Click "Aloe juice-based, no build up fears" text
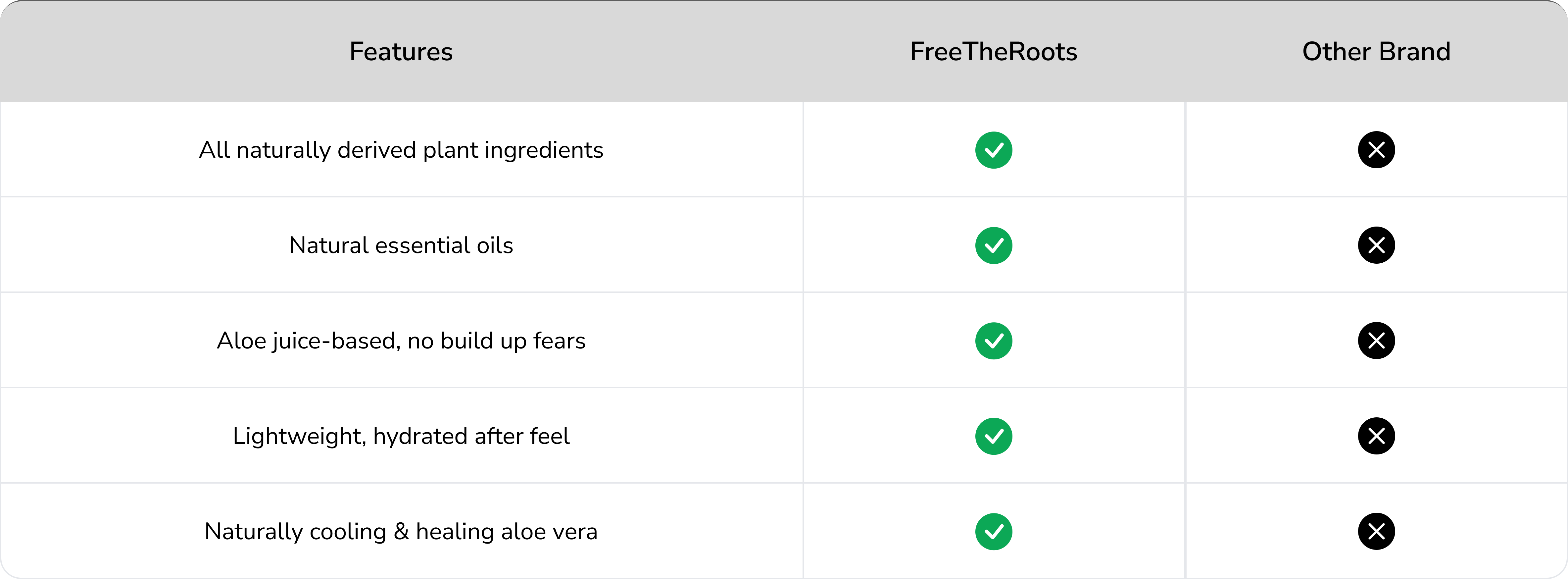 (x=401, y=341)
